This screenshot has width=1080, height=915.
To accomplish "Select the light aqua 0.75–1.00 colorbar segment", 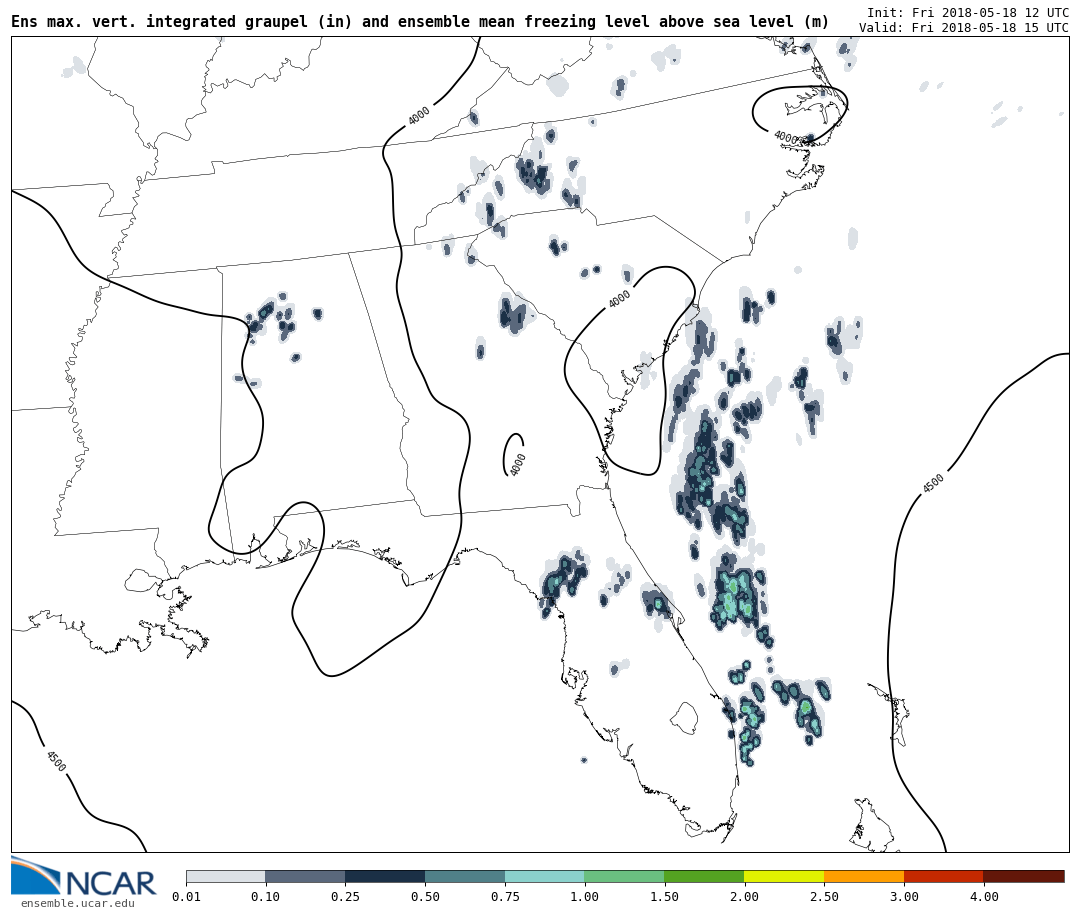I will (x=545, y=876).
